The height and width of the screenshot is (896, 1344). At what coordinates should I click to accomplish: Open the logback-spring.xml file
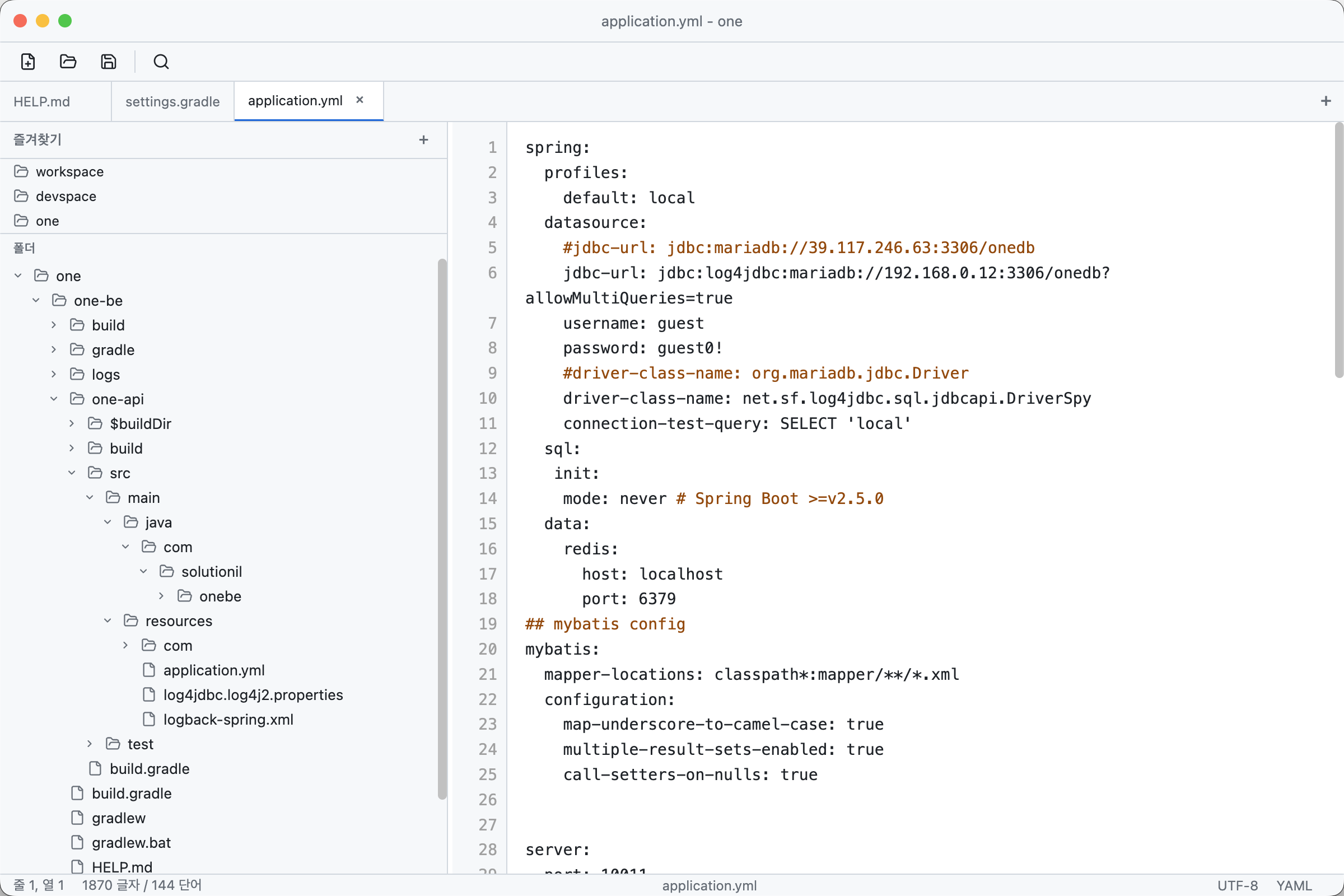click(x=228, y=720)
